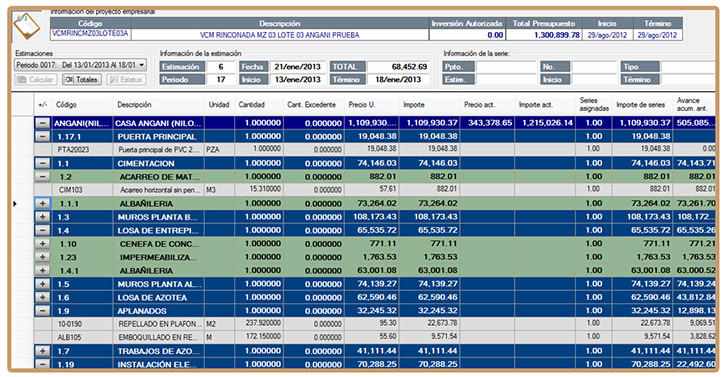Collapse the 1.1 CIMENTACION group
Image resolution: width=726 pixels, height=377 pixels.
point(43,163)
